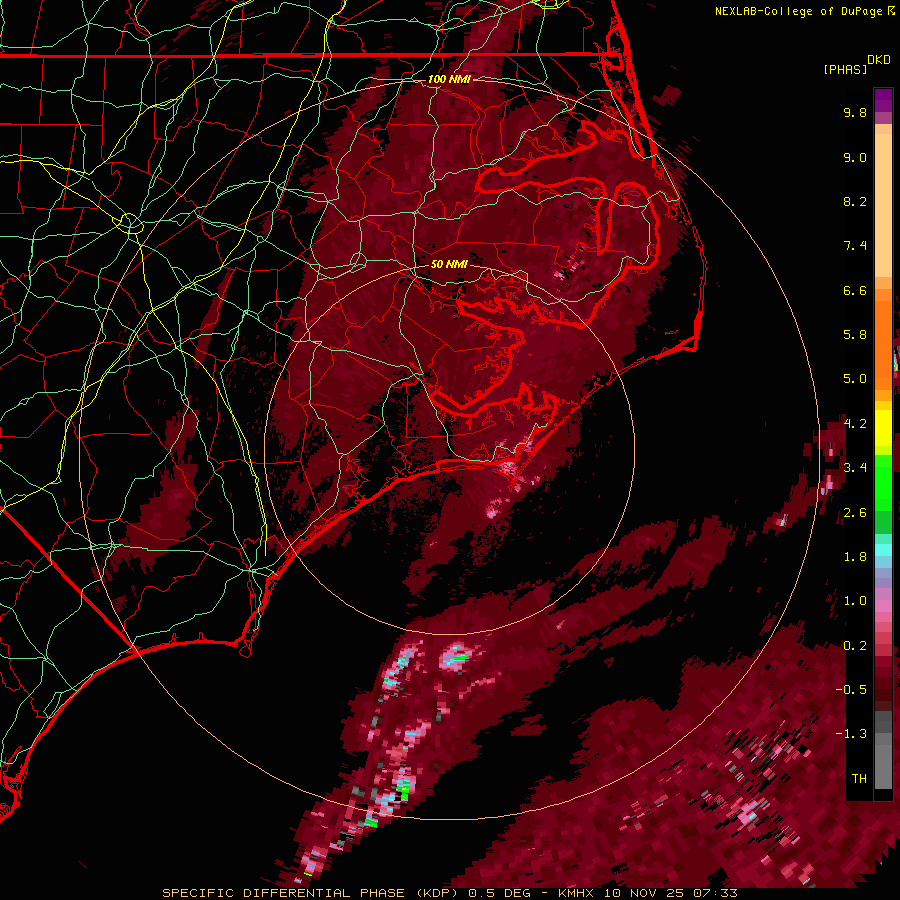Pick the purple swatch at top of color bar
The height and width of the screenshot is (900, 900).
883,100
